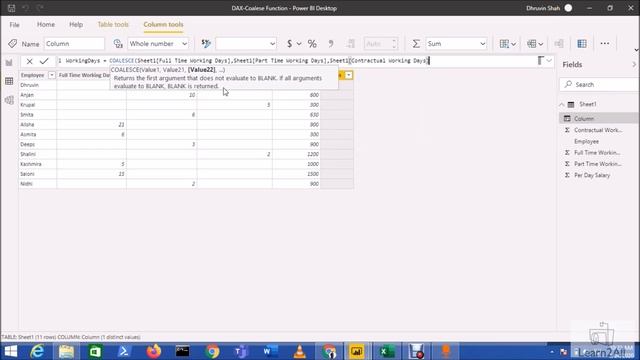This screenshot has height=360, width=640.
Task: Select Full Time Workin... field
Action: [597, 153]
